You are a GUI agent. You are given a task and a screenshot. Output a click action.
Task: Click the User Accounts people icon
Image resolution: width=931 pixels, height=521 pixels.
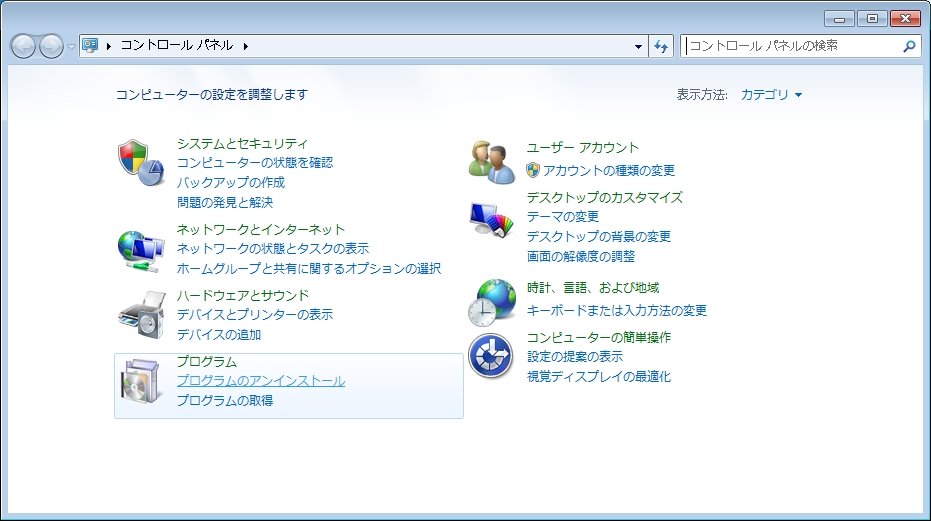point(491,163)
